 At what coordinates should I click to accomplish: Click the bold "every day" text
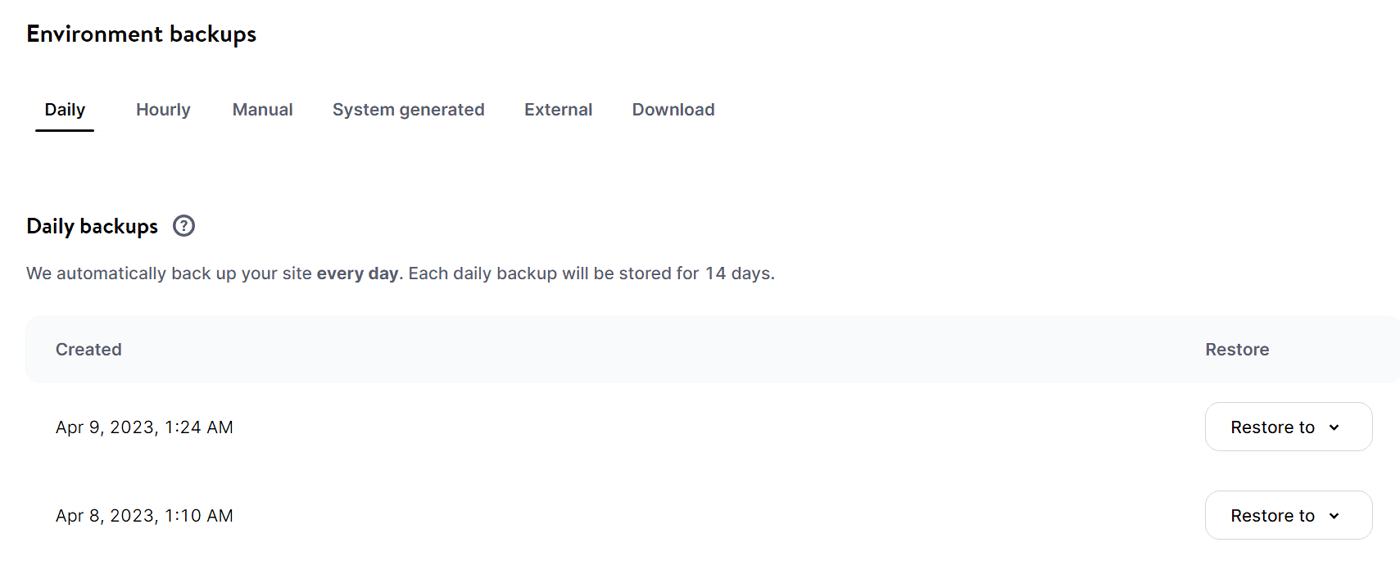[x=357, y=273]
